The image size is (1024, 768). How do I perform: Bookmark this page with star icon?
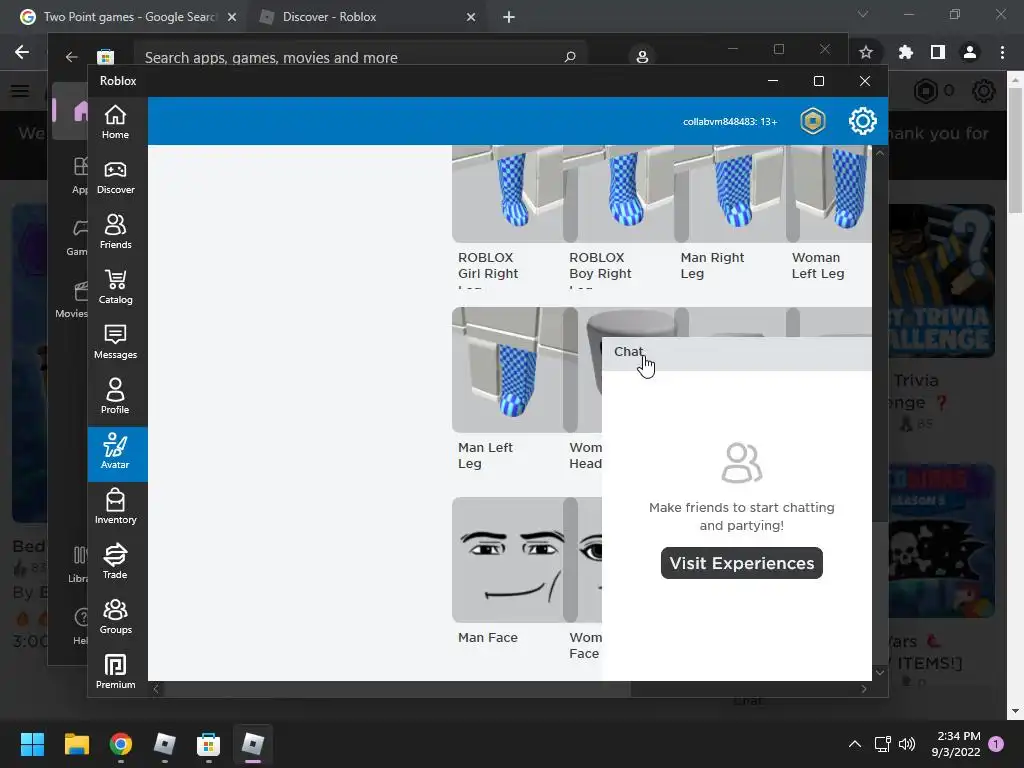click(x=866, y=52)
